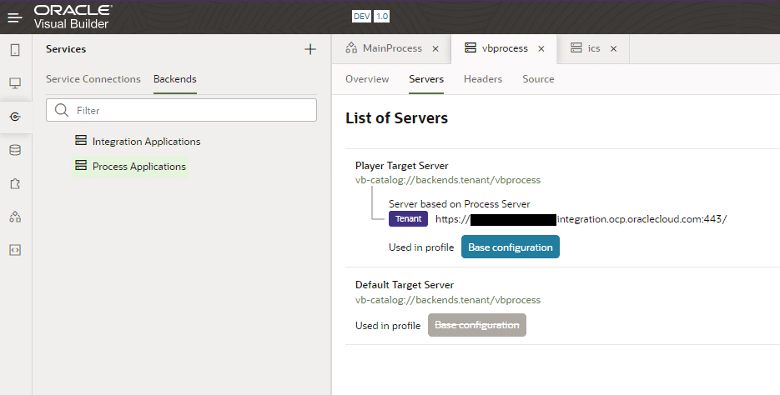Viewport: 780px width, 395px height.
Task: Click Process Applications backend icon
Action: pos(81,165)
